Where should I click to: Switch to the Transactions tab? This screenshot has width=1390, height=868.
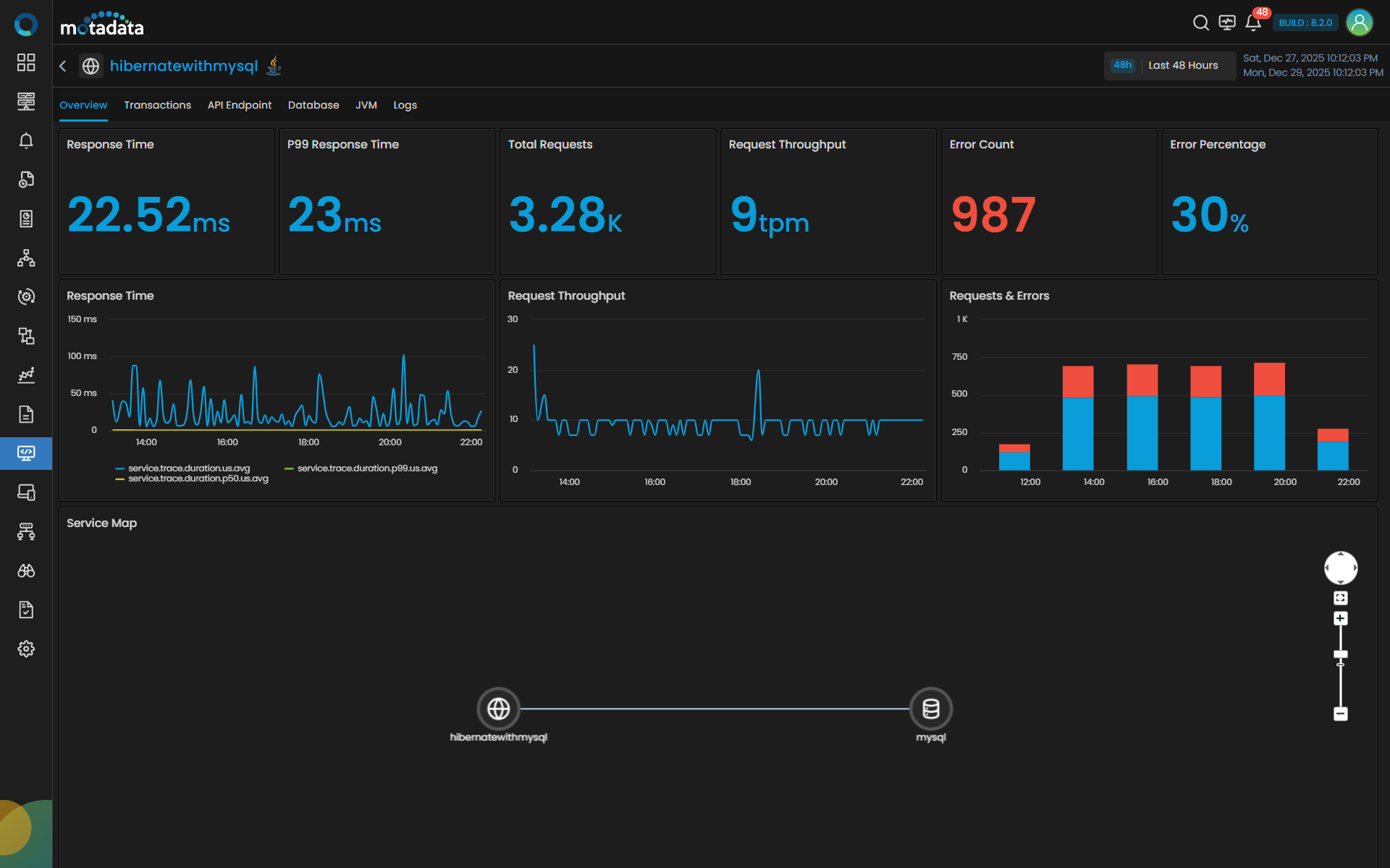click(157, 105)
